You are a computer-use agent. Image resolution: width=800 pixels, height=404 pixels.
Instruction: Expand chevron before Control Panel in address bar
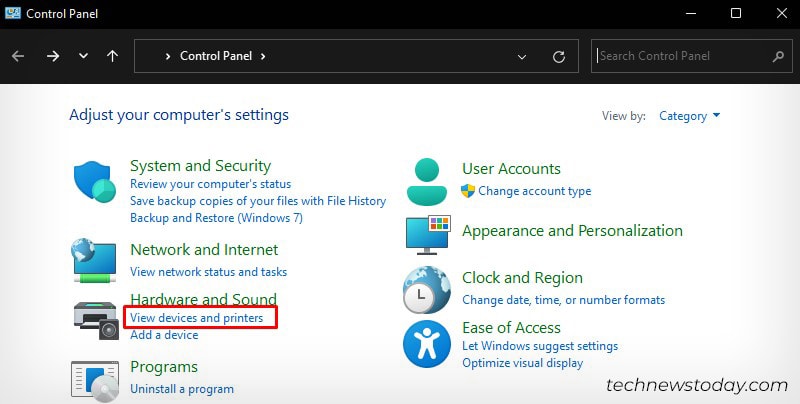tap(167, 56)
